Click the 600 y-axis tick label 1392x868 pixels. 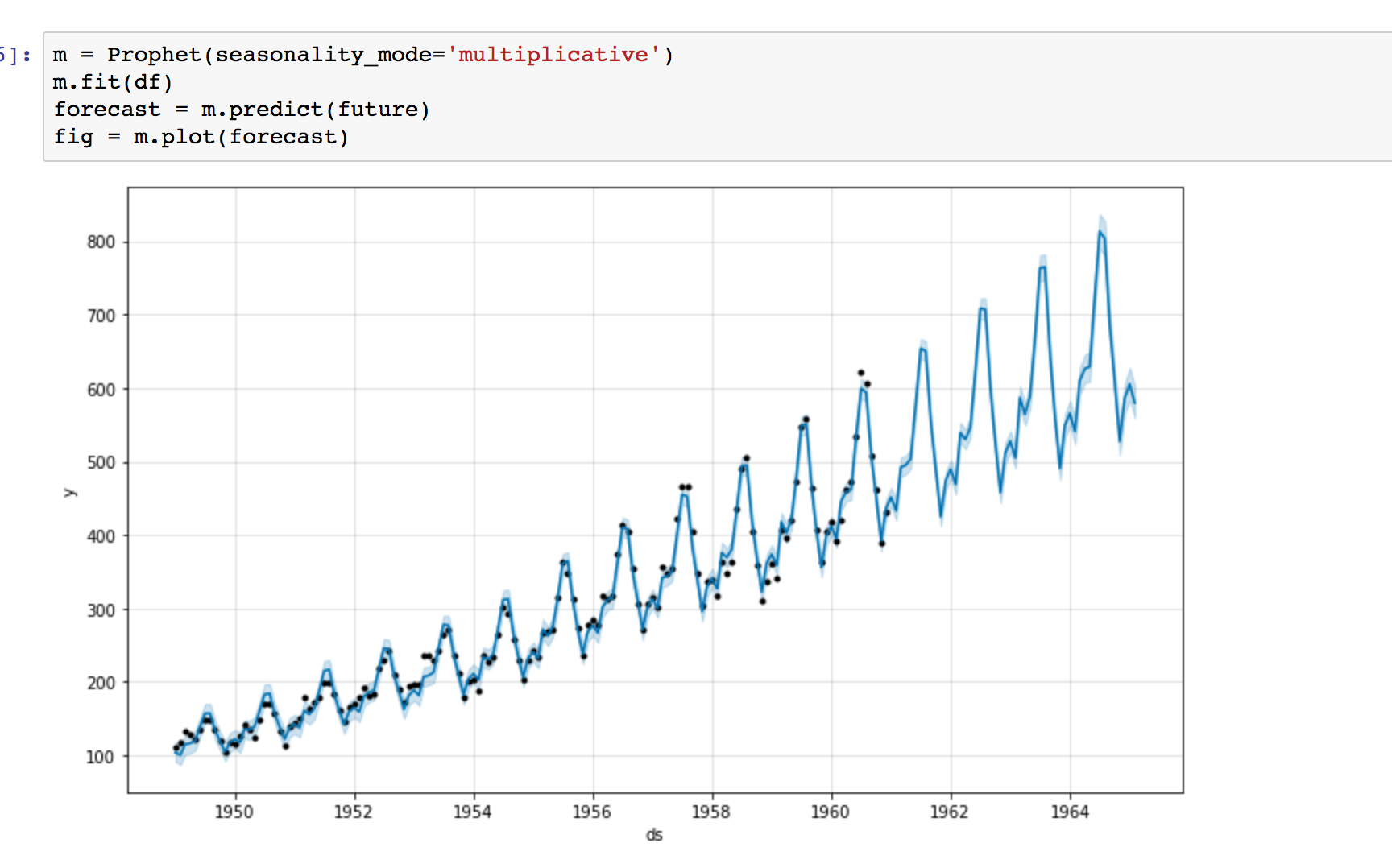point(101,390)
